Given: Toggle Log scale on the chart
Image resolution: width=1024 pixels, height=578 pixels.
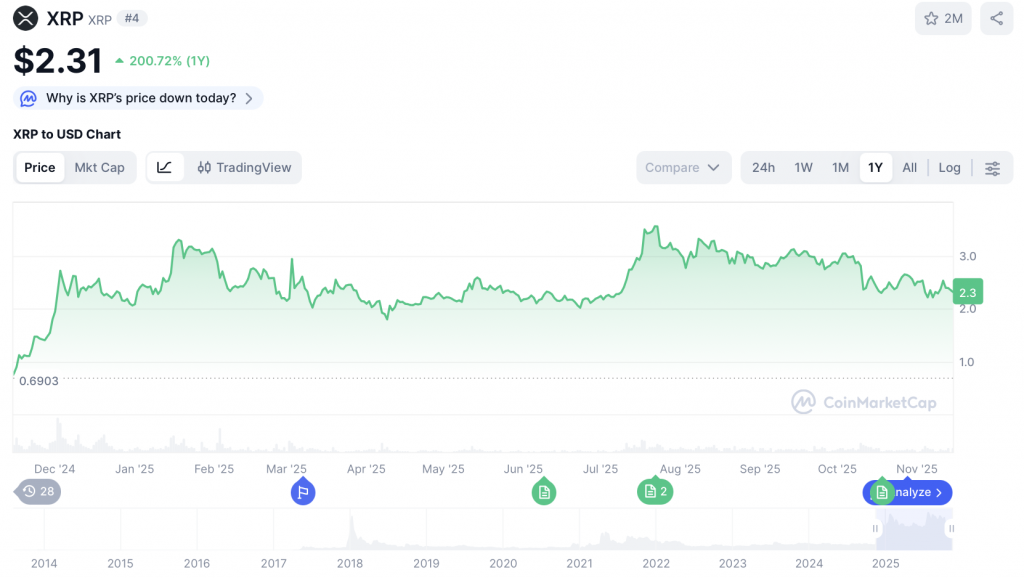Looking at the screenshot, I should [x=949, y=168].
